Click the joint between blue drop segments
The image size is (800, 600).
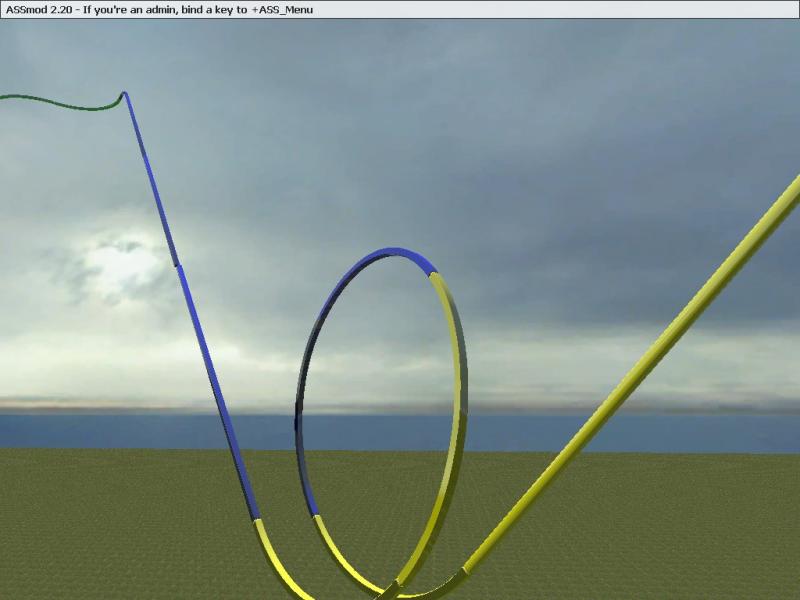tap(178, 264)
